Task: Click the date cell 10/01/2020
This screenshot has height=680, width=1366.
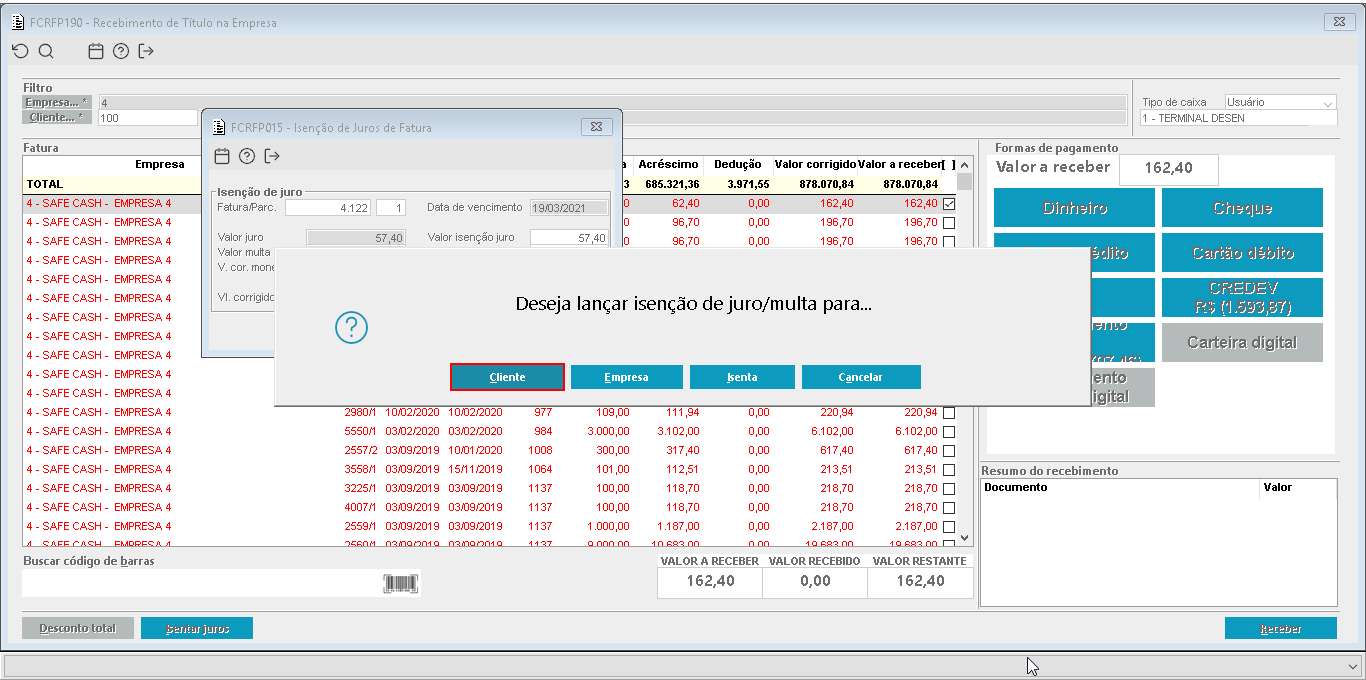Action: 475,450
